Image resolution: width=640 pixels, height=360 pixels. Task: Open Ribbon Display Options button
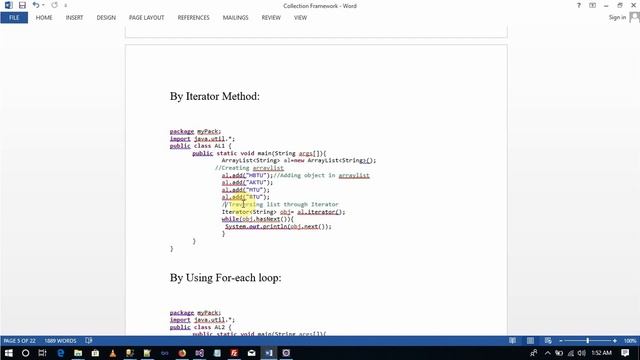(592, 5)
